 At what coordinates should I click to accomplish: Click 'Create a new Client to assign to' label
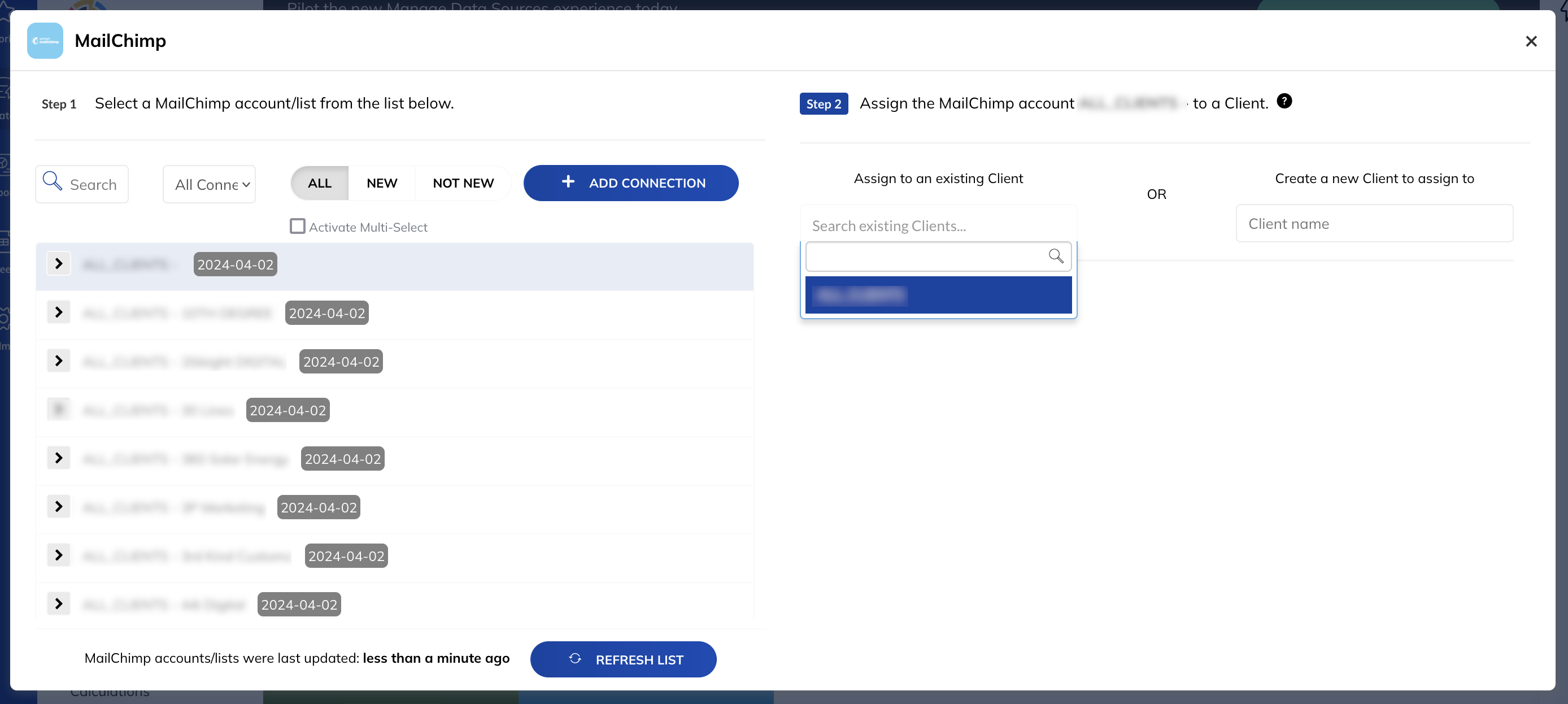(x=1374, y=179)
